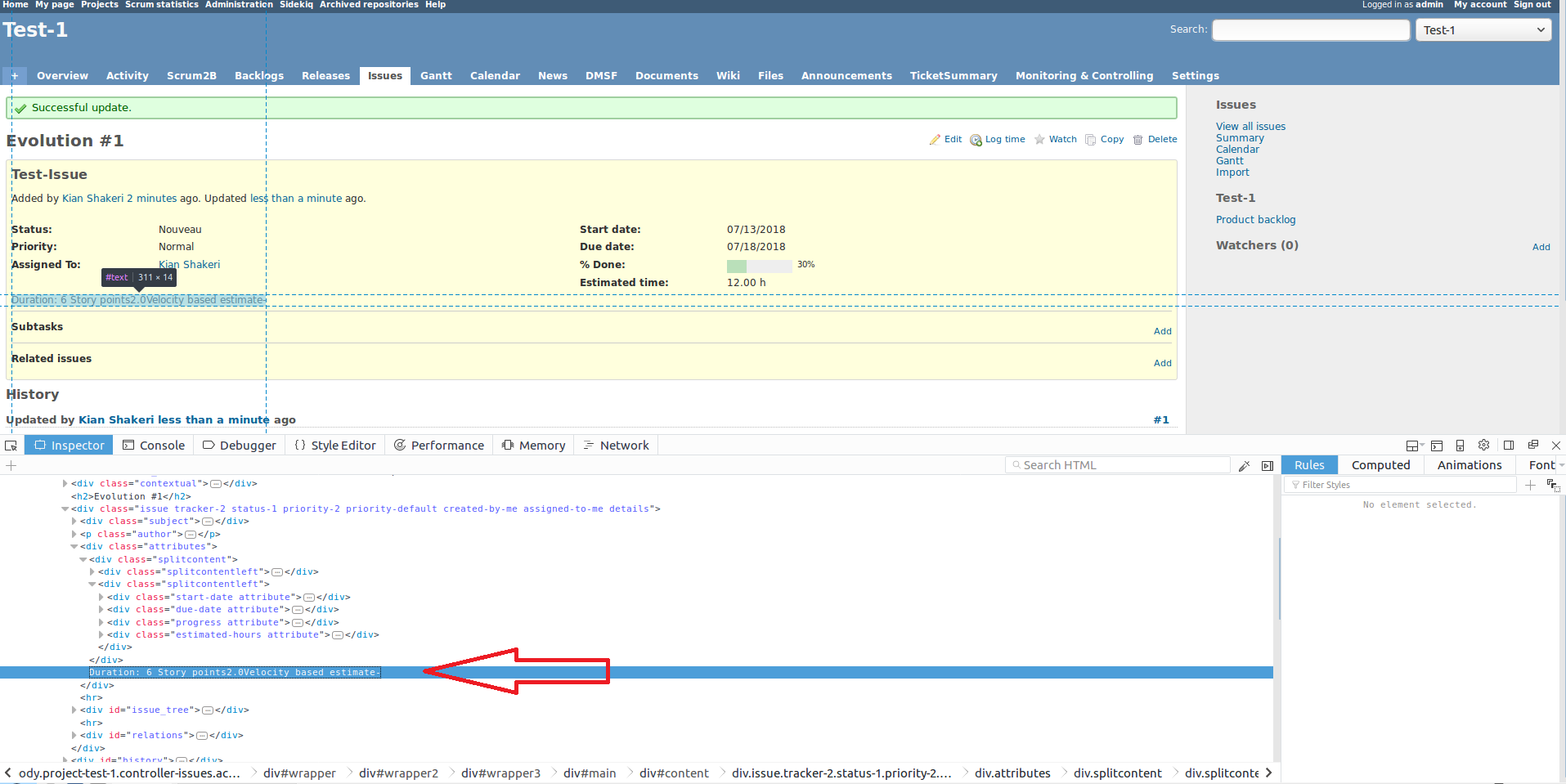Open devtools in separate window icon
The width and height of the screenshot is (1566, 784).
[1533, 445]
